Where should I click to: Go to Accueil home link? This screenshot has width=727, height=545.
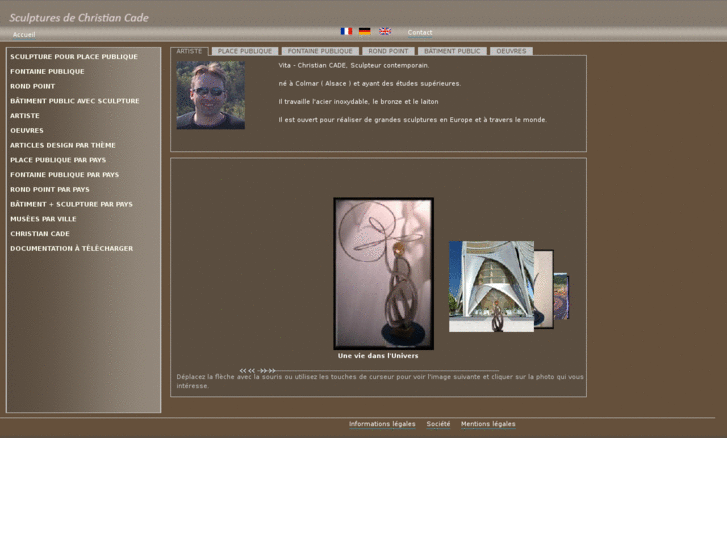24,34
